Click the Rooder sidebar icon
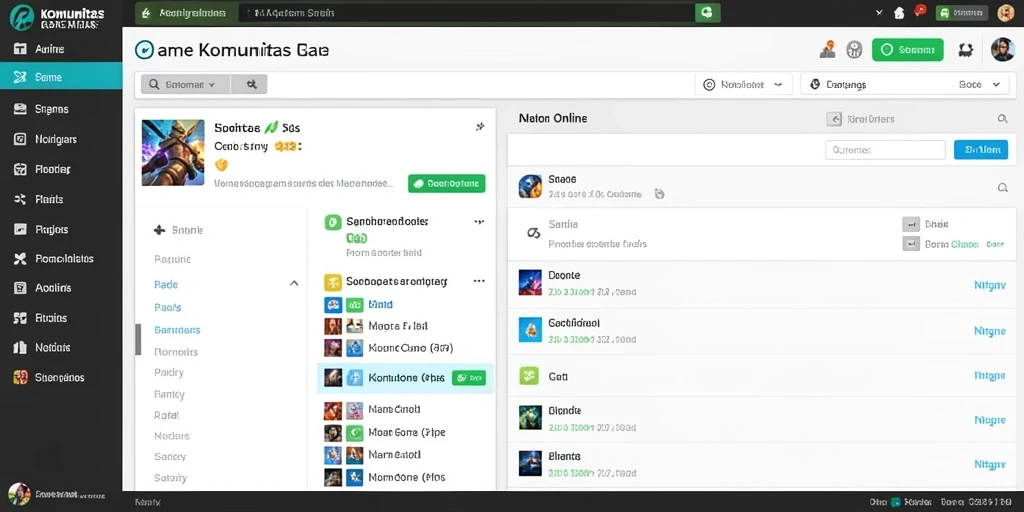Image resolution: width=1024 pixels, height=512 pixels. point(20,169)
